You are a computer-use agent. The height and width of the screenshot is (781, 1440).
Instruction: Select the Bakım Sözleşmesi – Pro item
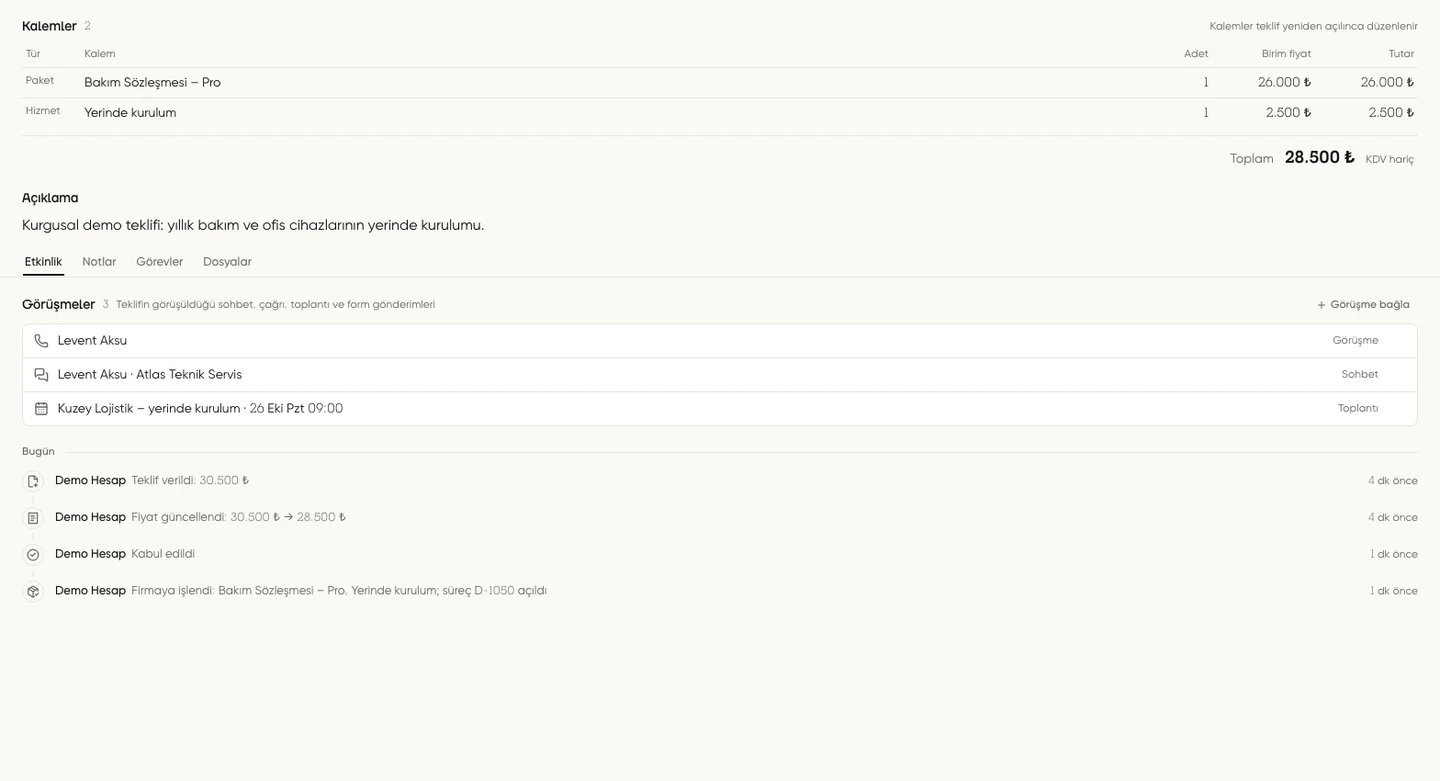click(x=720, y=83)
